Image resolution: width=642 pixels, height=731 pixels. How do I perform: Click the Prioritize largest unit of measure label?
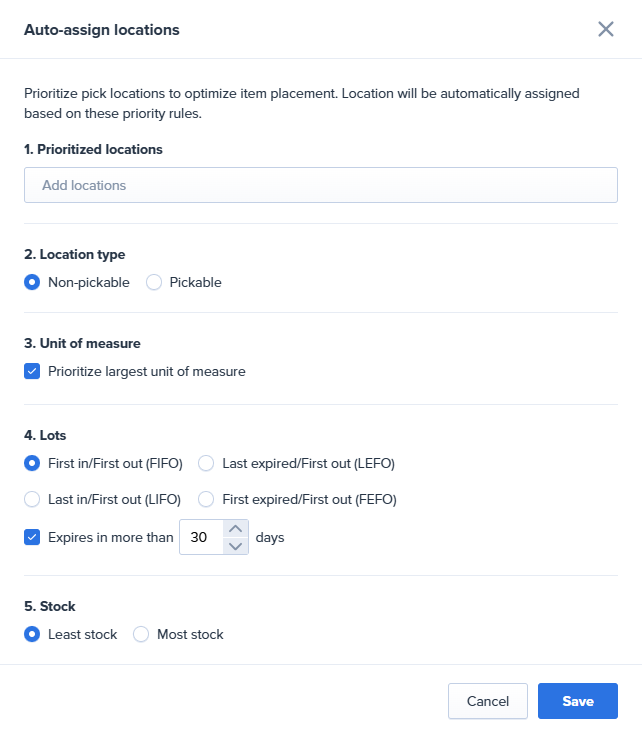[x=146, y=372]
